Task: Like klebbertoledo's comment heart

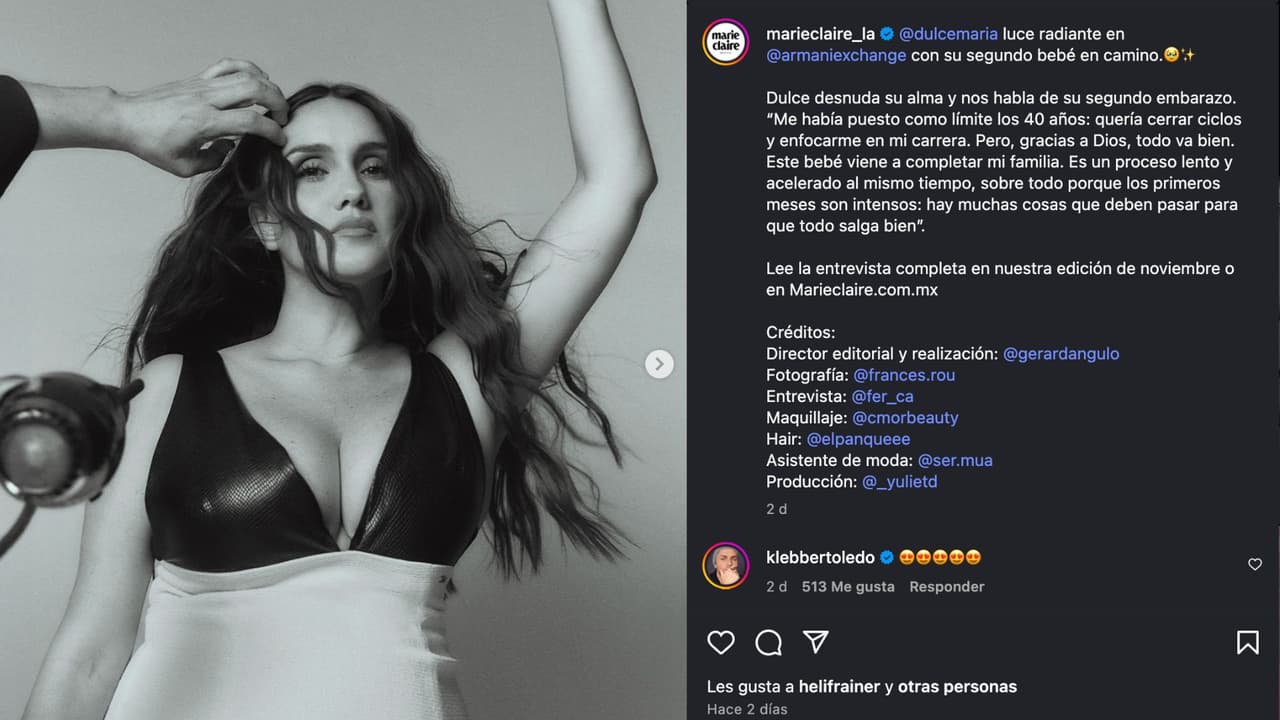Action: (x=1255, y=565)
